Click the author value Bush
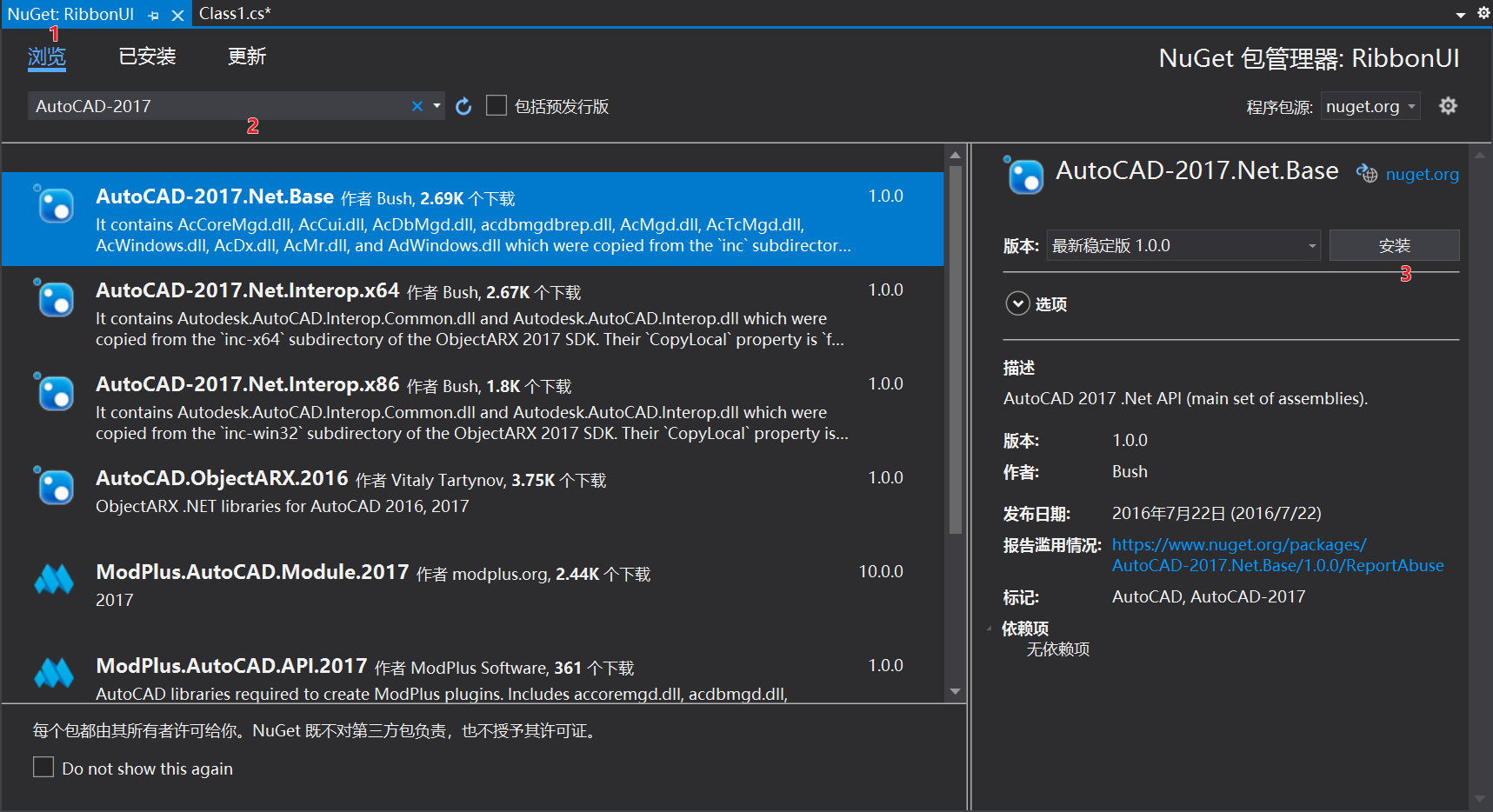The height and width of the screenshot is (812, 1493). coord(1130,471)
